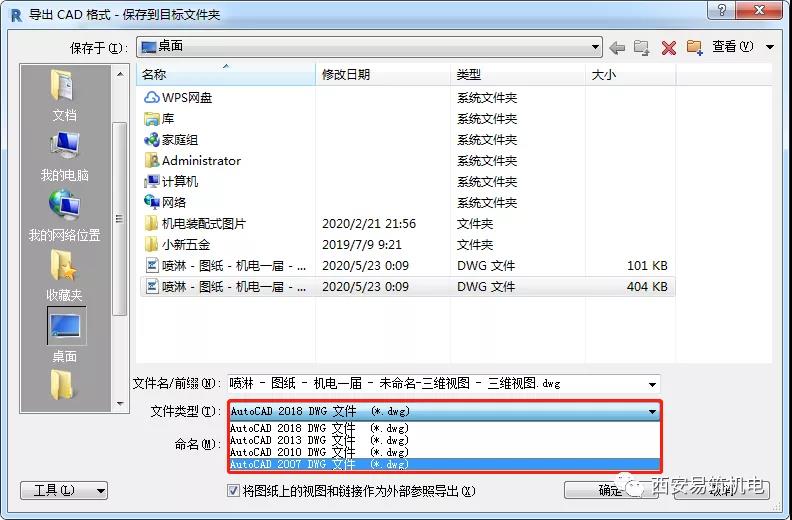This screenshot has width=792, height=520.
Task: Sort by 类型 column header
Action: [518, 75]
